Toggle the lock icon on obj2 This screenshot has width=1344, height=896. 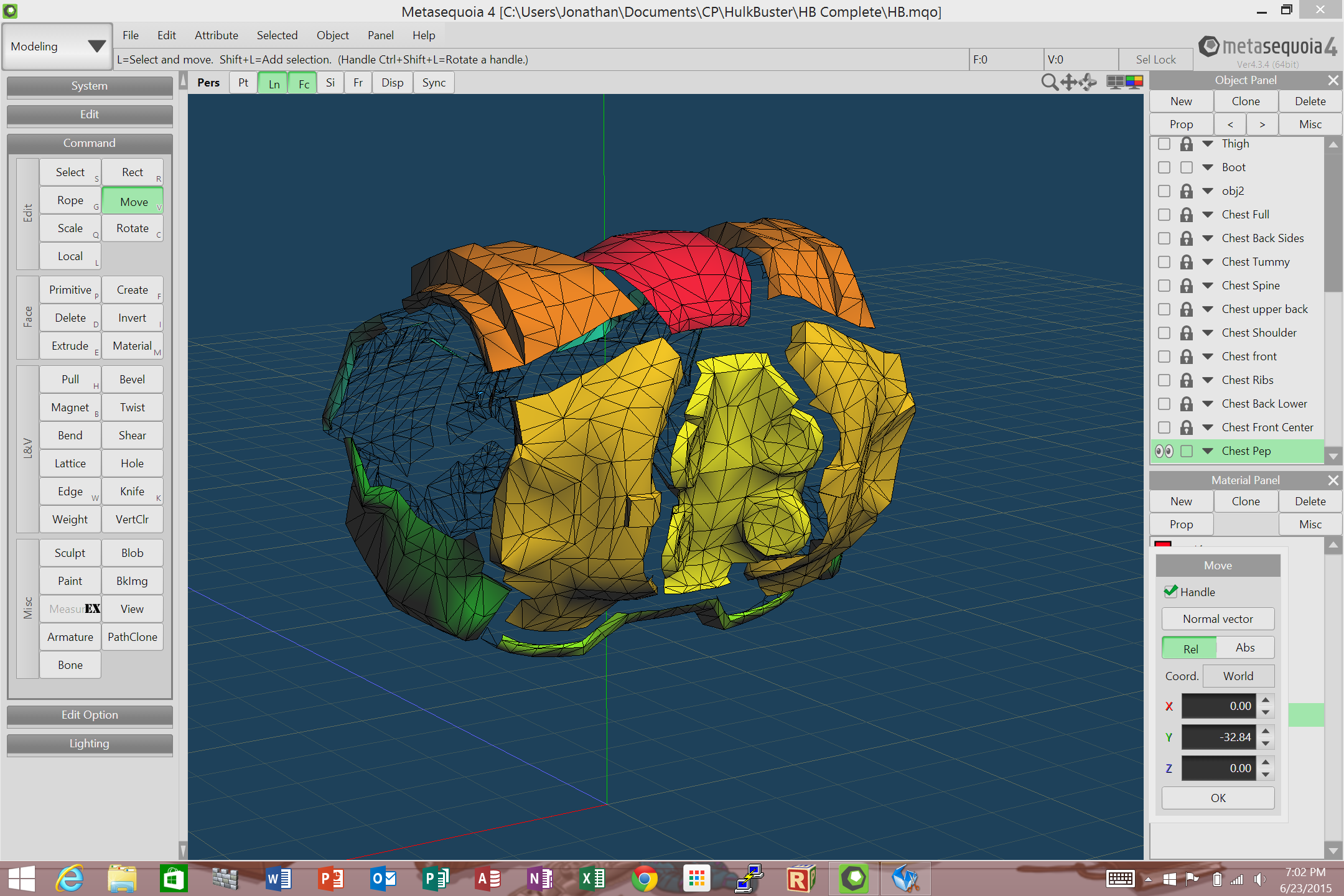click(x=1187, y=191)
